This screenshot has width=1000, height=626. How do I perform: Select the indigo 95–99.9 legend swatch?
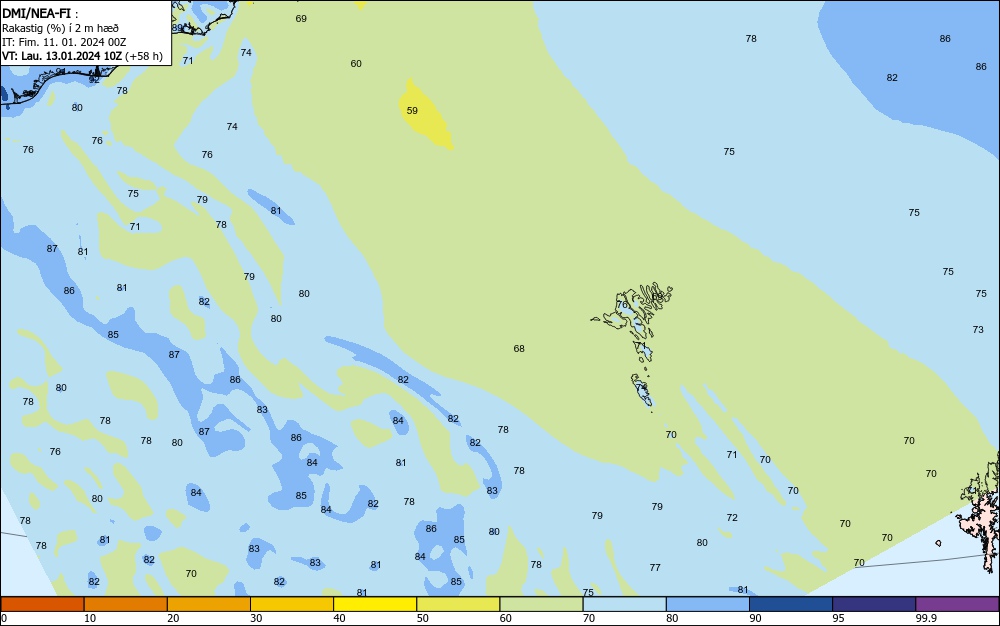pyautogui.click(x=874, y=604)
